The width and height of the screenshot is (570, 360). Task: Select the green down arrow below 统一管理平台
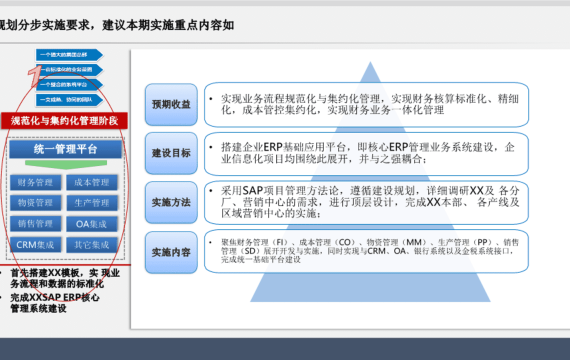pyautogui.click(x=66, y=165)
